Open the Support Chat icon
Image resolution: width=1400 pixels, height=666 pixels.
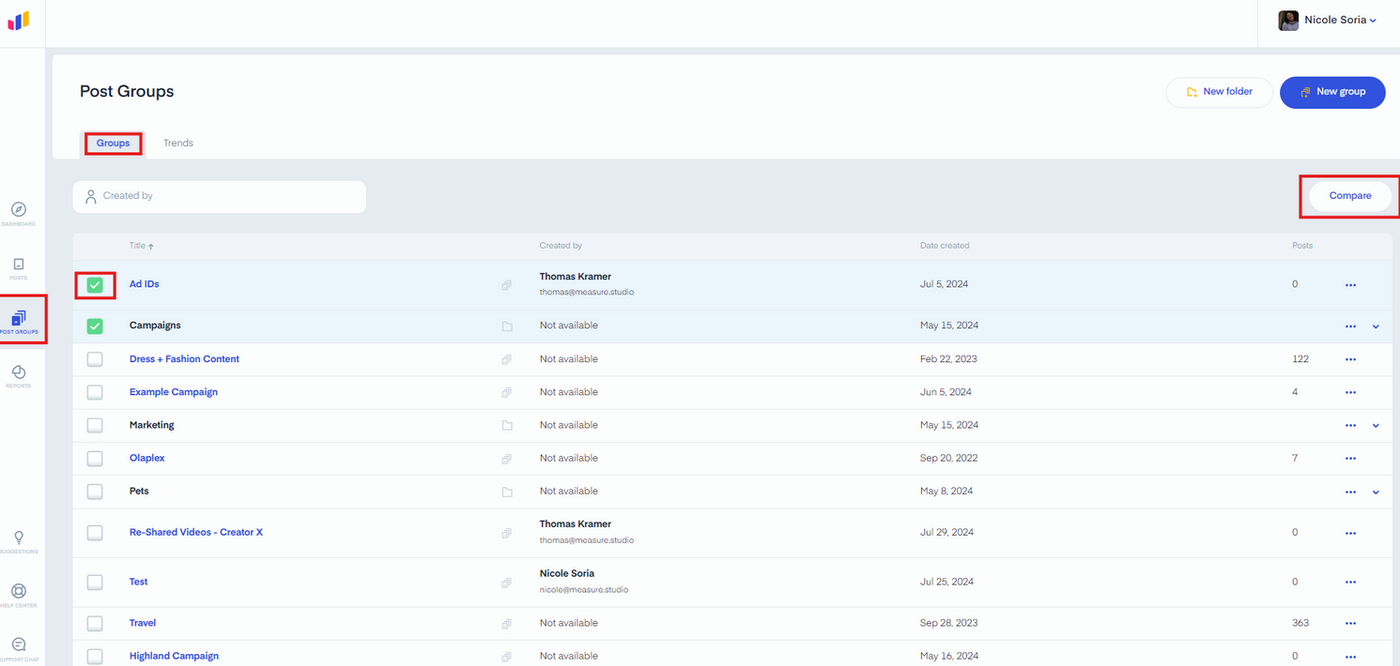coord(18,645)
